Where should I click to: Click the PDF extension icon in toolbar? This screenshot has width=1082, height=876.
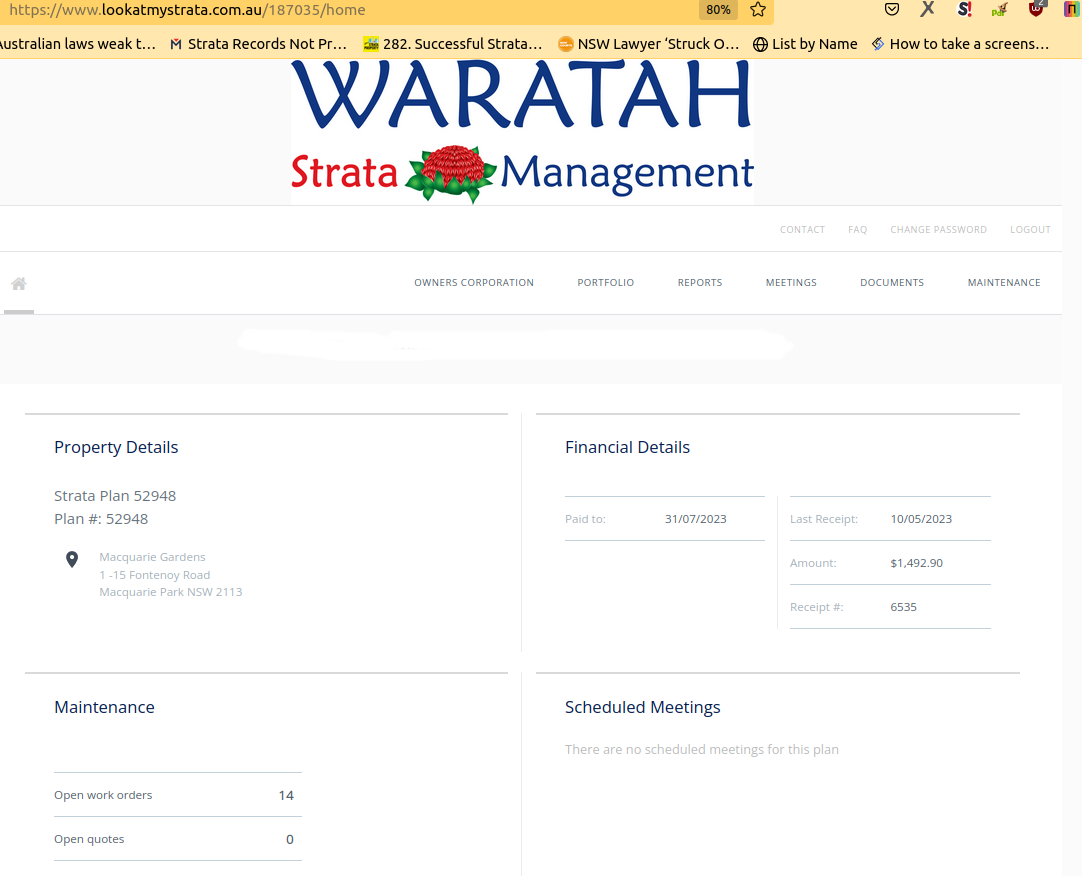click(999, 10)
